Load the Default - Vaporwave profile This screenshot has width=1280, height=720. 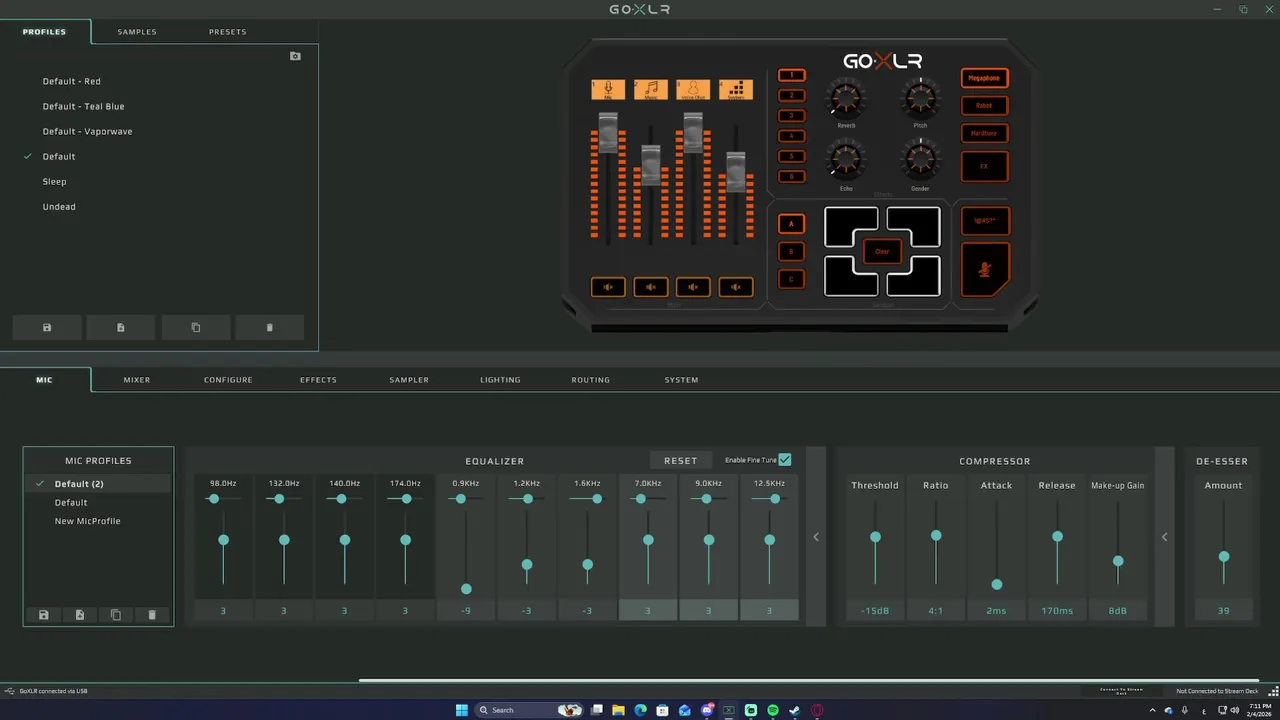coord(87,131)
